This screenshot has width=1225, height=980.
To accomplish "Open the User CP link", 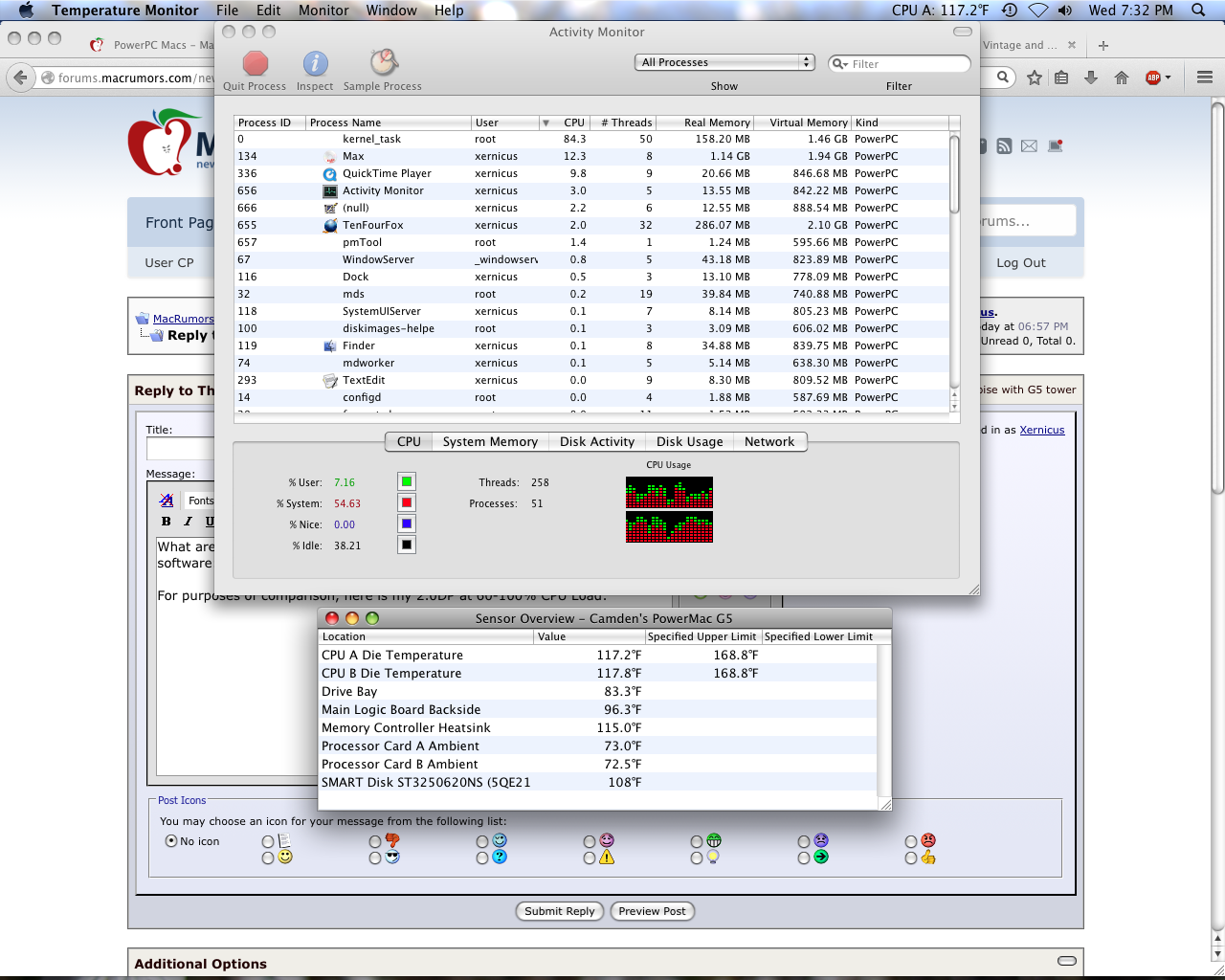I will pos(169,262).
